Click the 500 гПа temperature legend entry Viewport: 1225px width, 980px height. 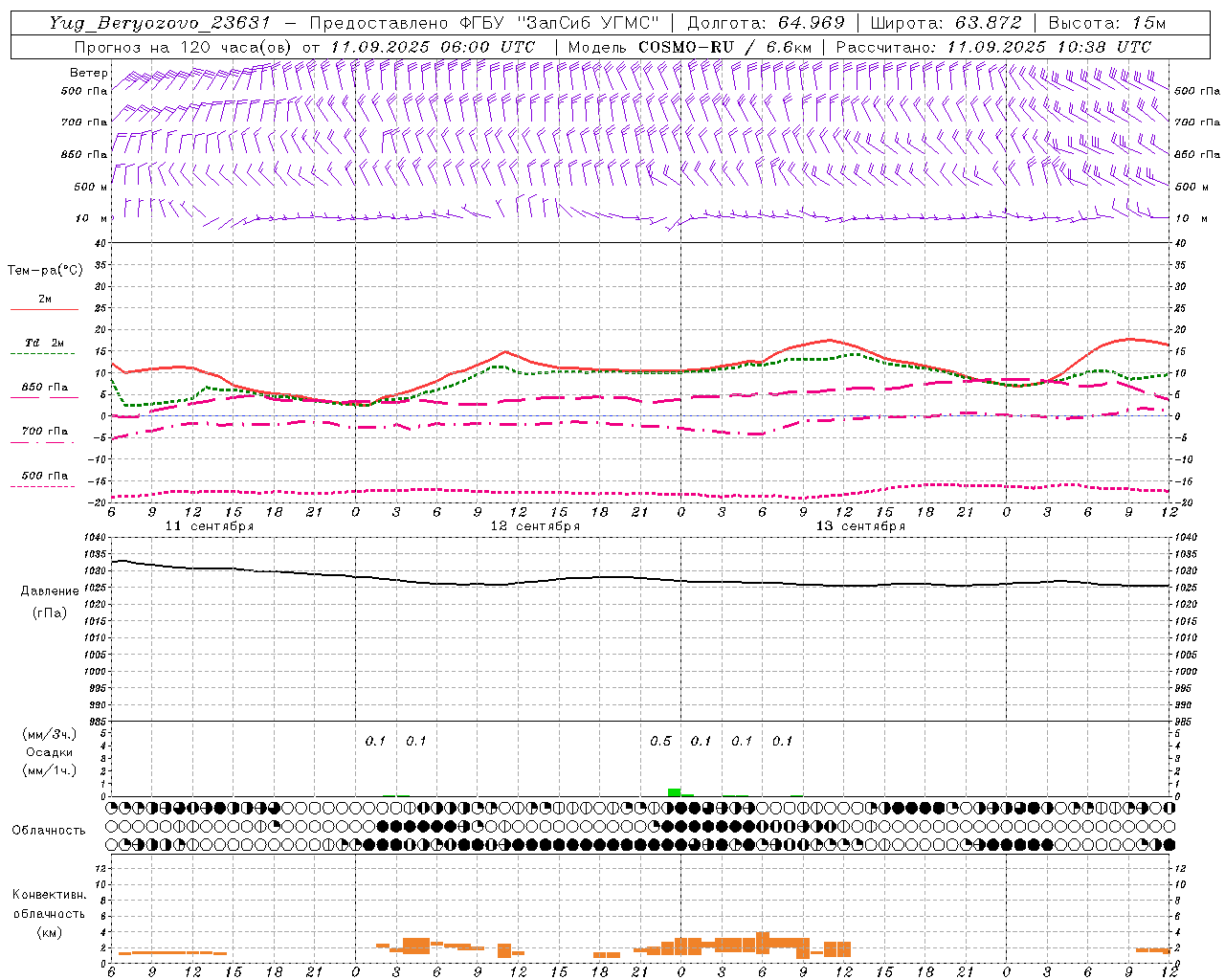click(45, 476)
